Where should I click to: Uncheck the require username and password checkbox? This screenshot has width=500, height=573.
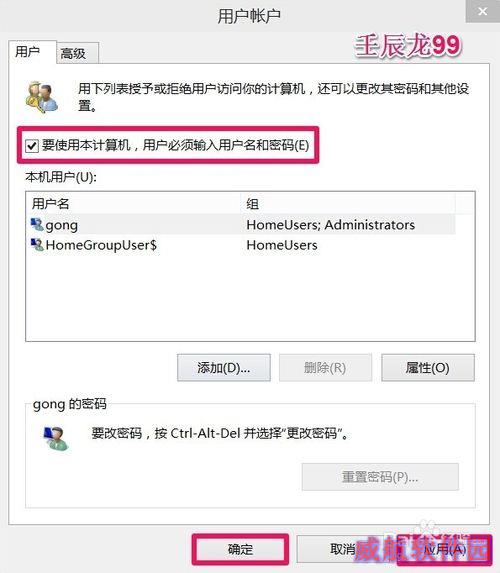pos(32,146)
